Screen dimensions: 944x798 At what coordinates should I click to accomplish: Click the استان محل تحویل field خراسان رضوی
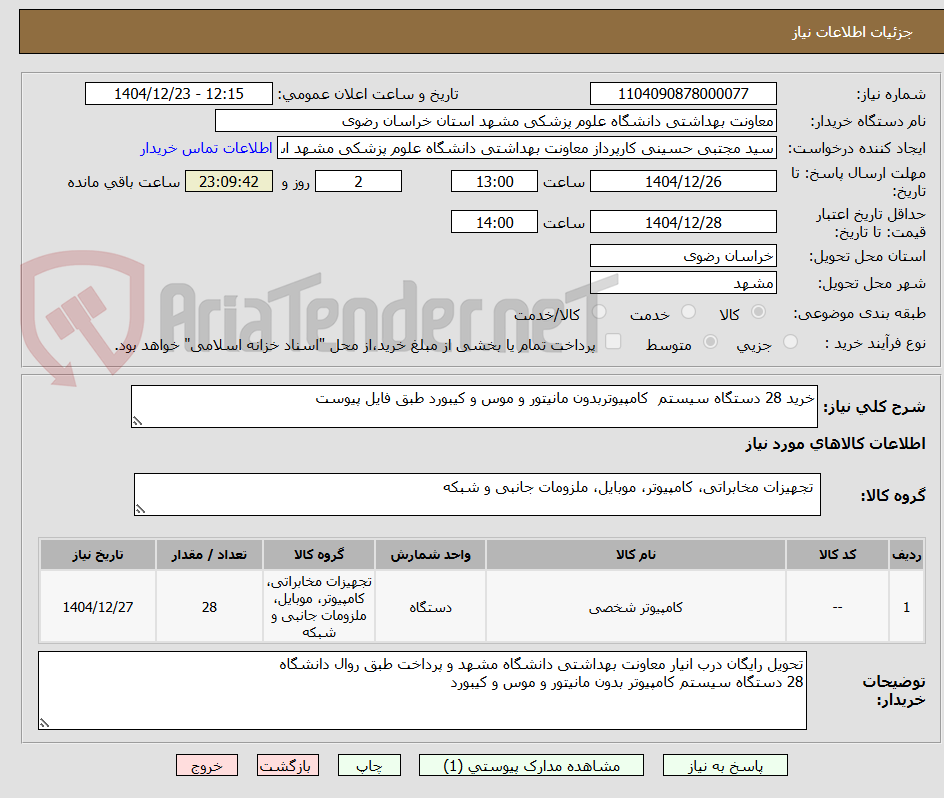[683, 256]
